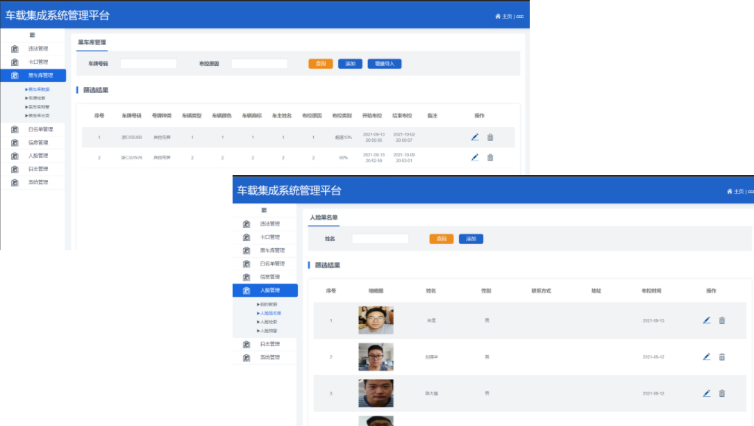Delete the second face blacklist record via trash icon
The image size is (754, 426).
721,356
